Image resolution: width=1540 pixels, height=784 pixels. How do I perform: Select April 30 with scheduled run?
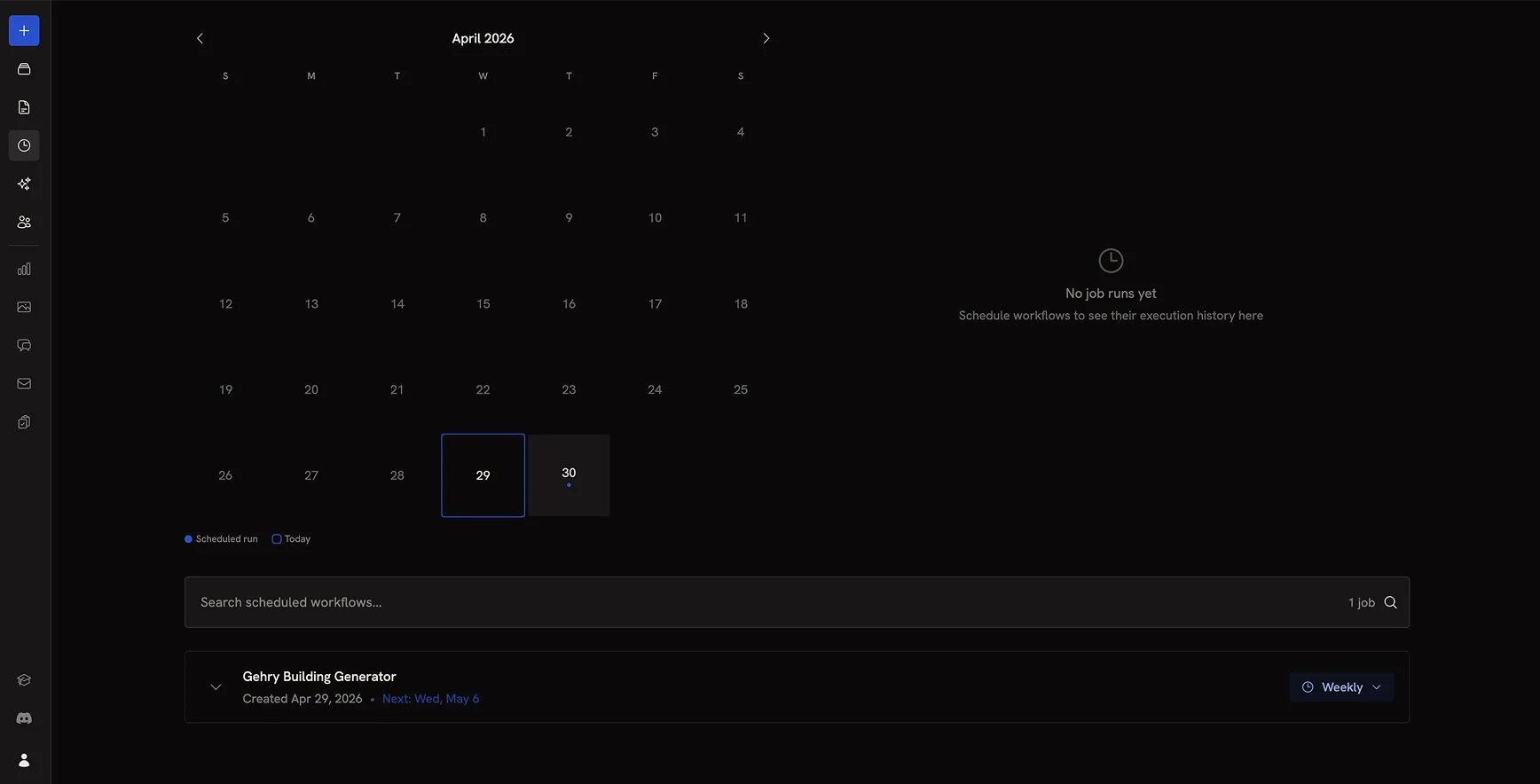(x=569, y=475)
